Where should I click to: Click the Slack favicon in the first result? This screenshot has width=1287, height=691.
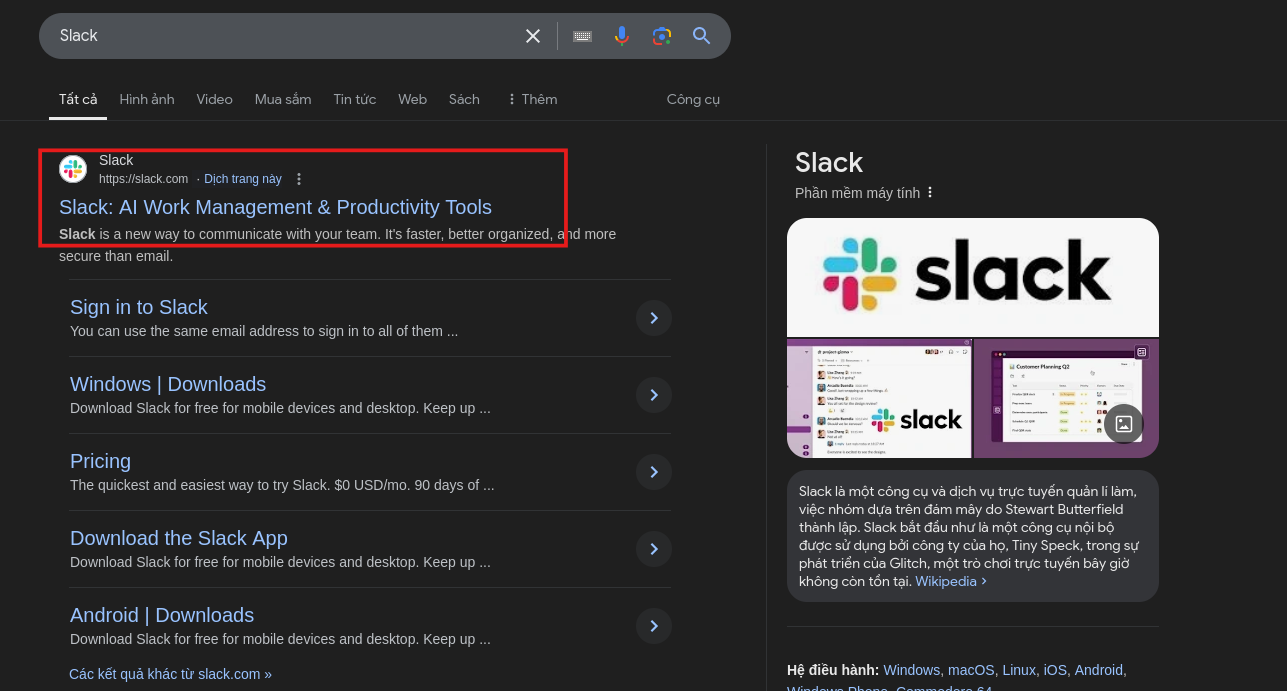[73, 169]
